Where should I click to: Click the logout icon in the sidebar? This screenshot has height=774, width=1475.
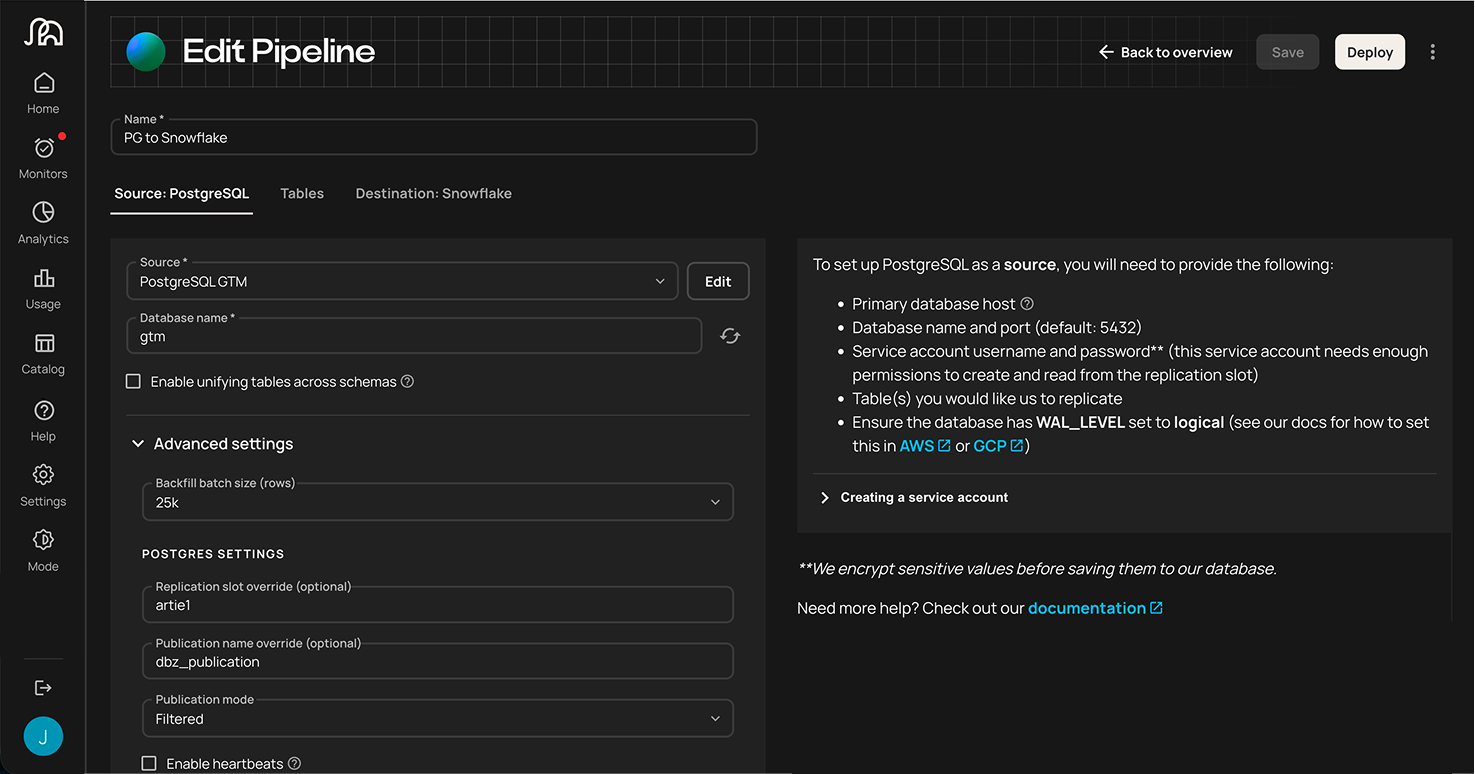43,688
